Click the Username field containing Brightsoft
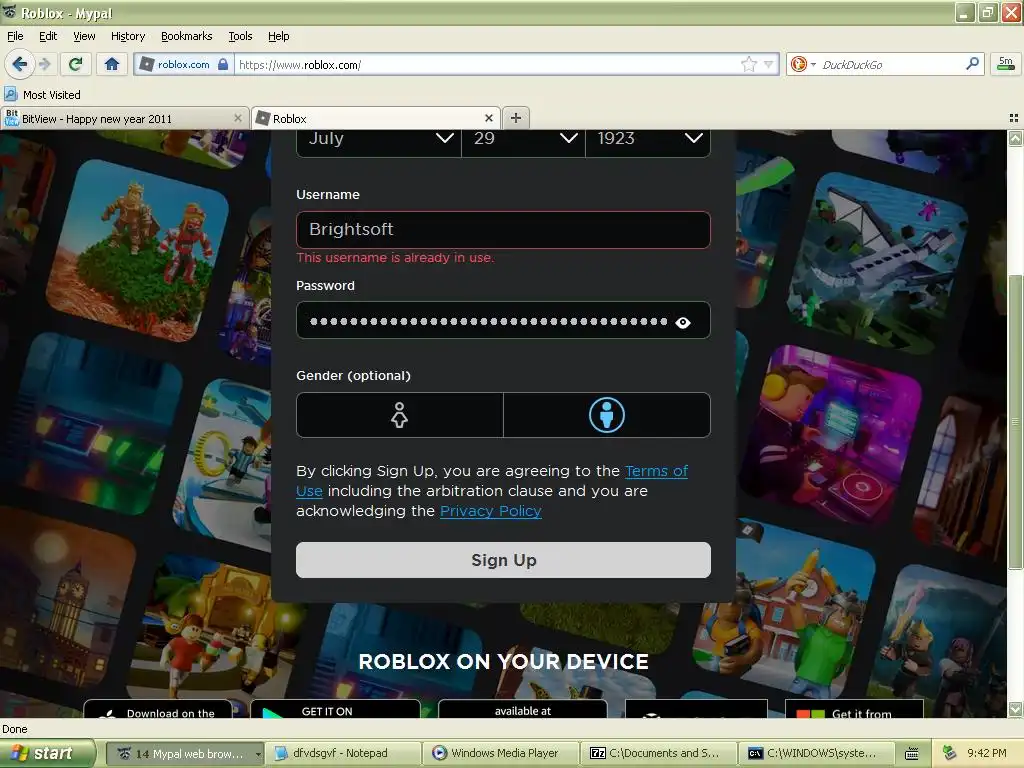The image size is (1024, 768). tap(503, 229)
